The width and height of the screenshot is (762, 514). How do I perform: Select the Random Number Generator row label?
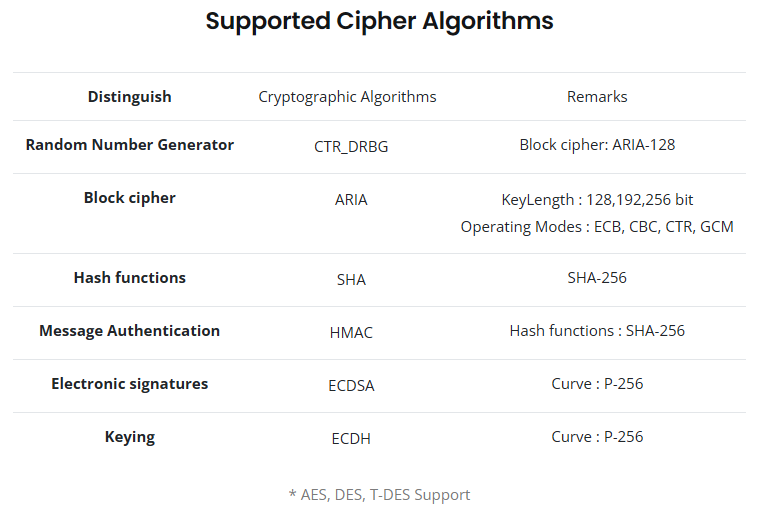point(129,145)
